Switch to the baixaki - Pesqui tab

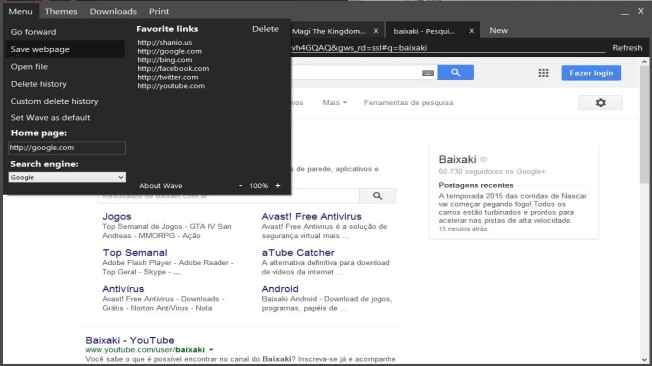click(424, 31)
